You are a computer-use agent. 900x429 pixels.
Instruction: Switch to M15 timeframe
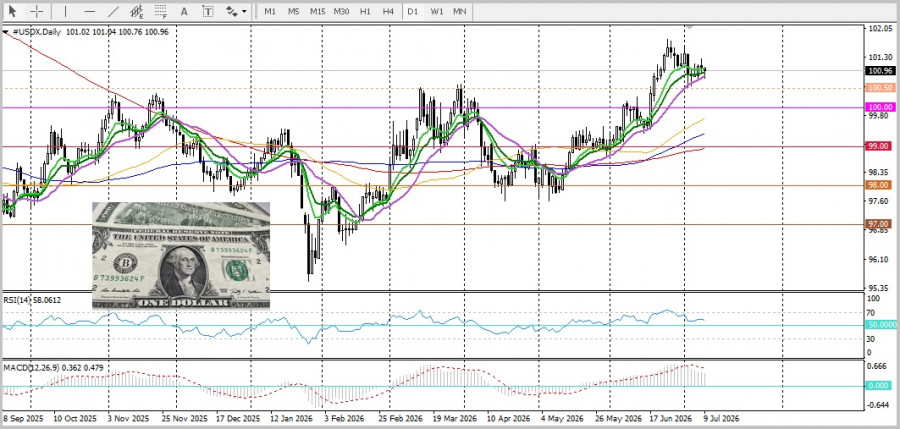[317, 11]
